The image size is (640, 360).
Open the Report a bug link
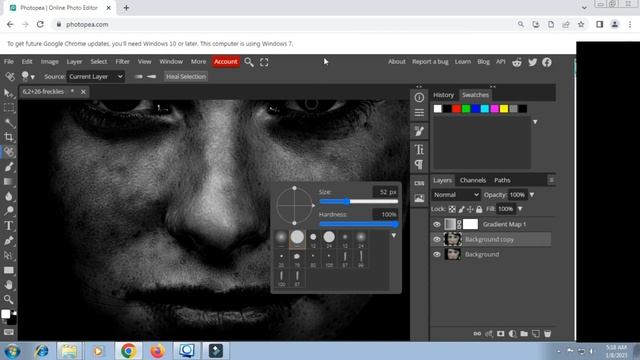(430, 62)
